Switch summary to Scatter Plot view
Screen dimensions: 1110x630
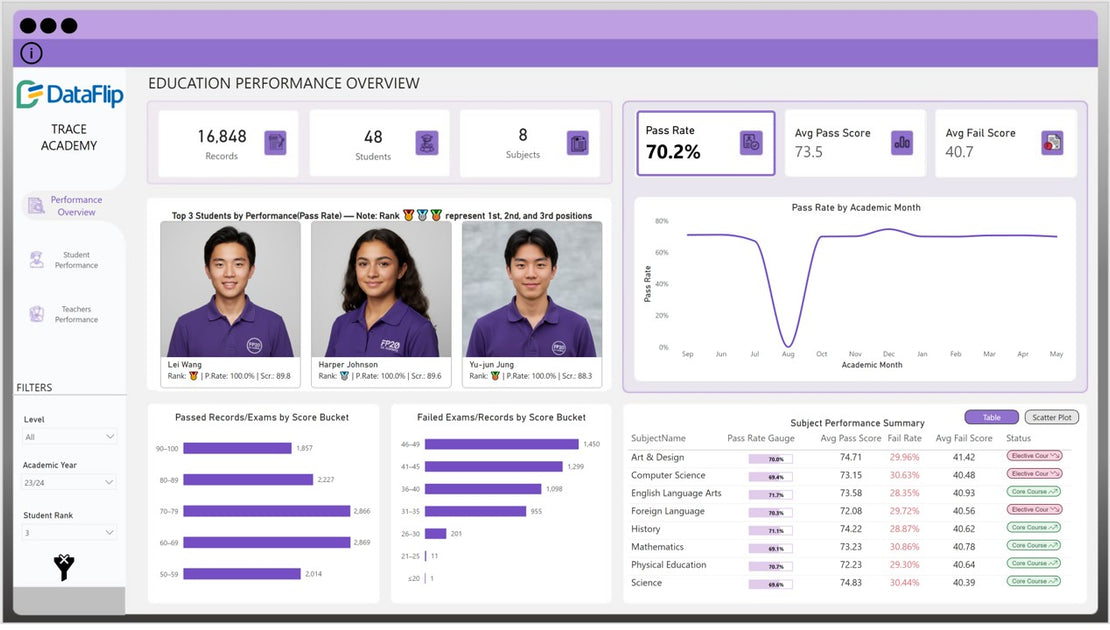[x=1051, y=418]
